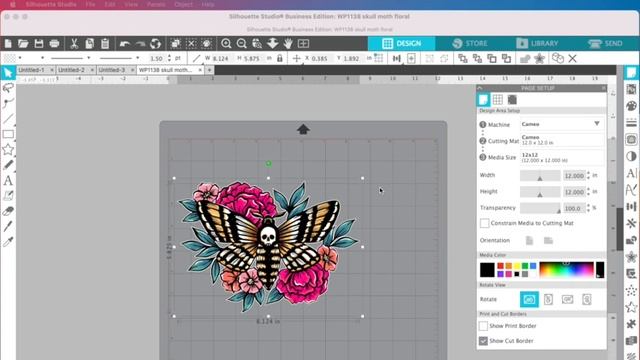Open the LIBRARY tab
This screenshot has height=360, width=640.
(537, 43)
